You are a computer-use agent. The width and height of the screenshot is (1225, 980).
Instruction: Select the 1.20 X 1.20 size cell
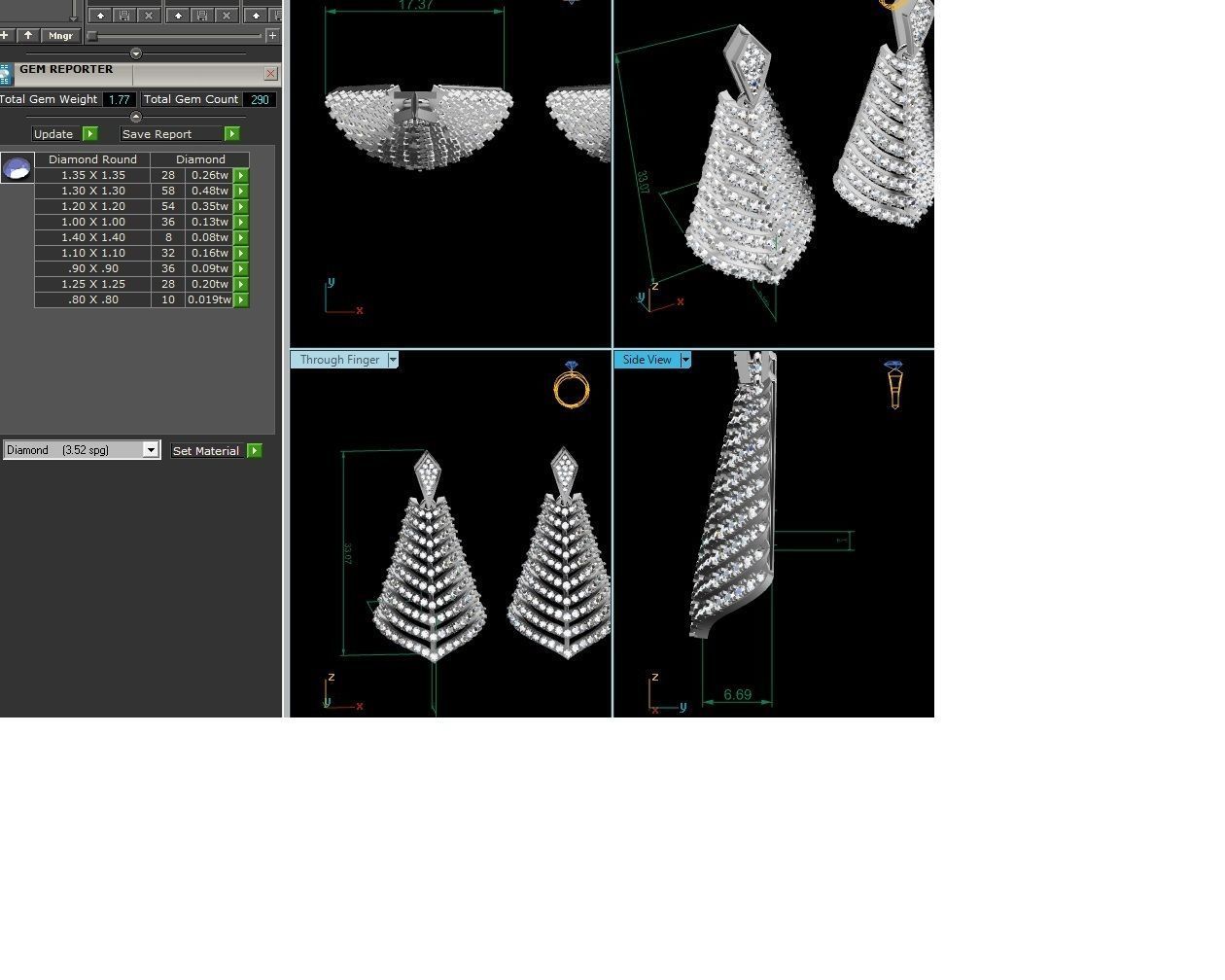point(92,206)
